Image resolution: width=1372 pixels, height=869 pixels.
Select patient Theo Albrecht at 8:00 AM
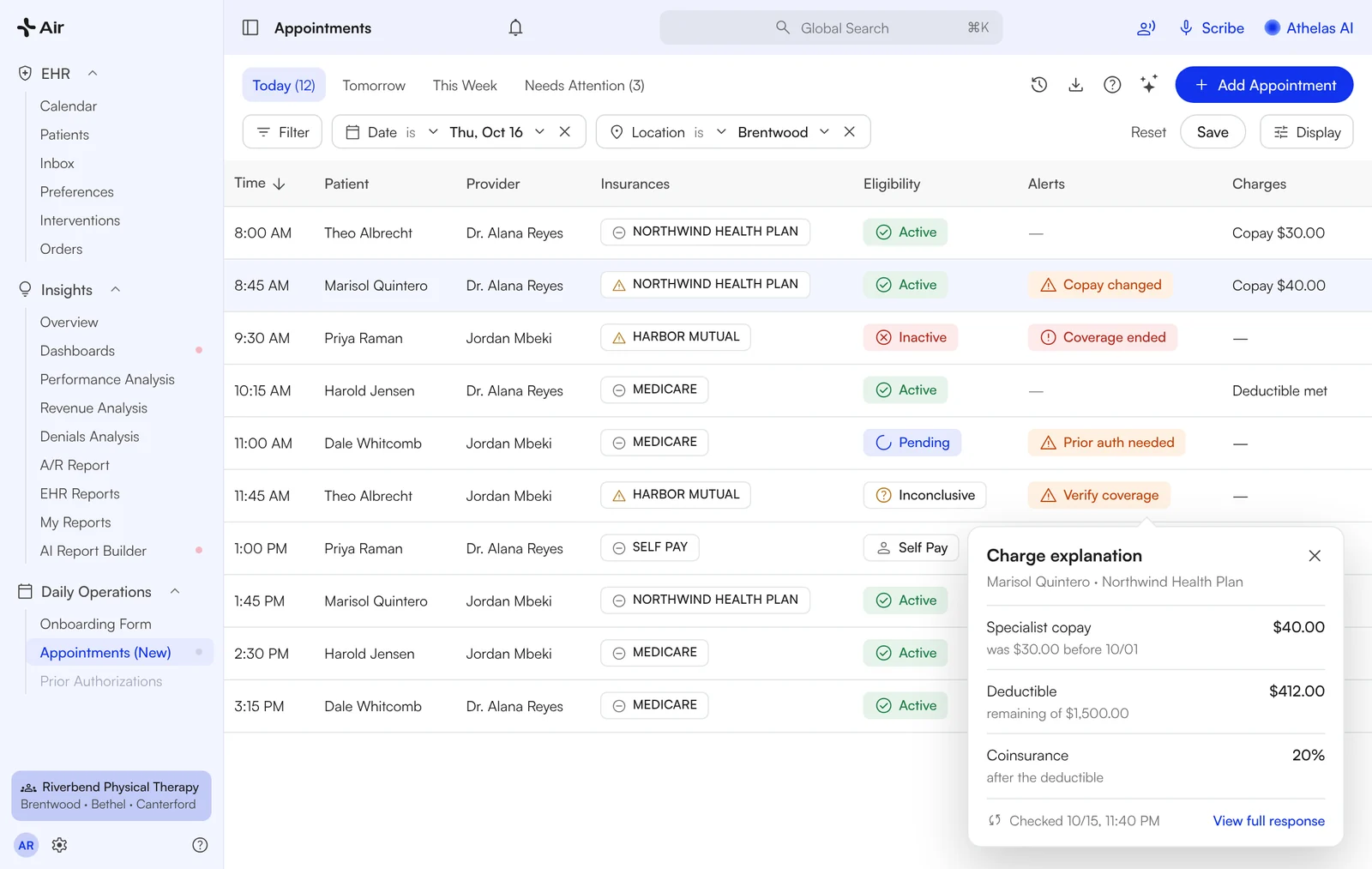coord(368,233)
